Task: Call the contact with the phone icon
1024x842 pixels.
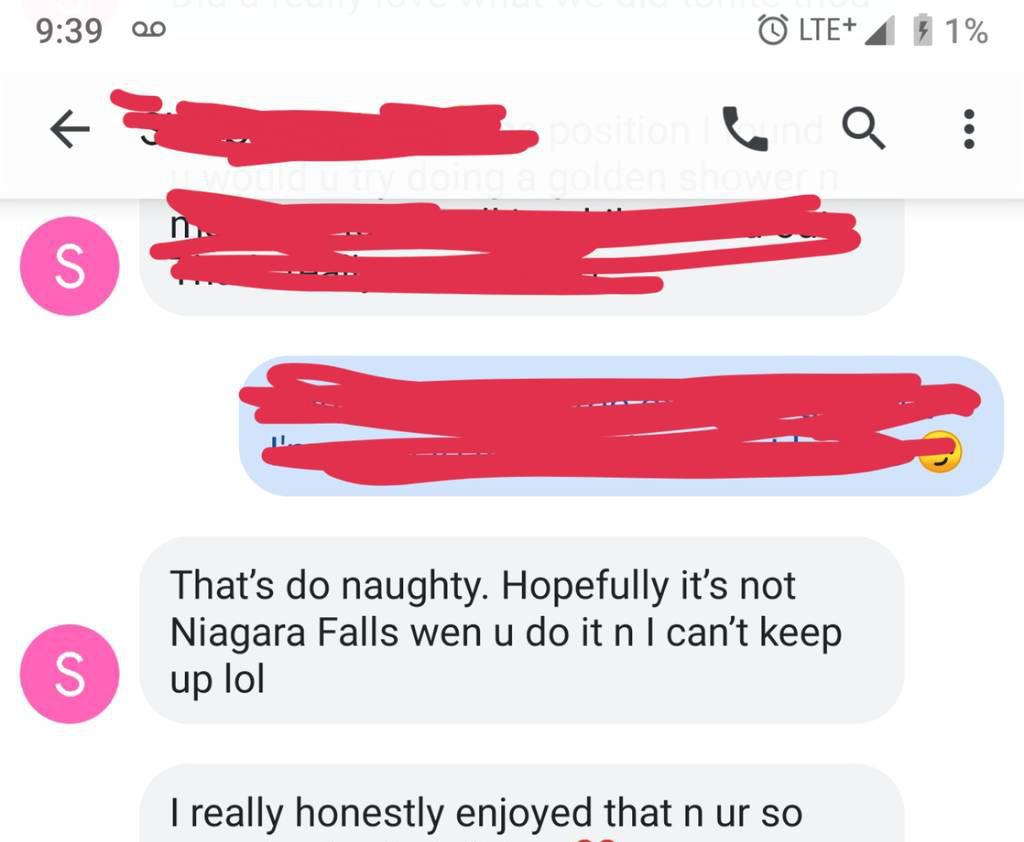Action: click(x=745, y=129)
